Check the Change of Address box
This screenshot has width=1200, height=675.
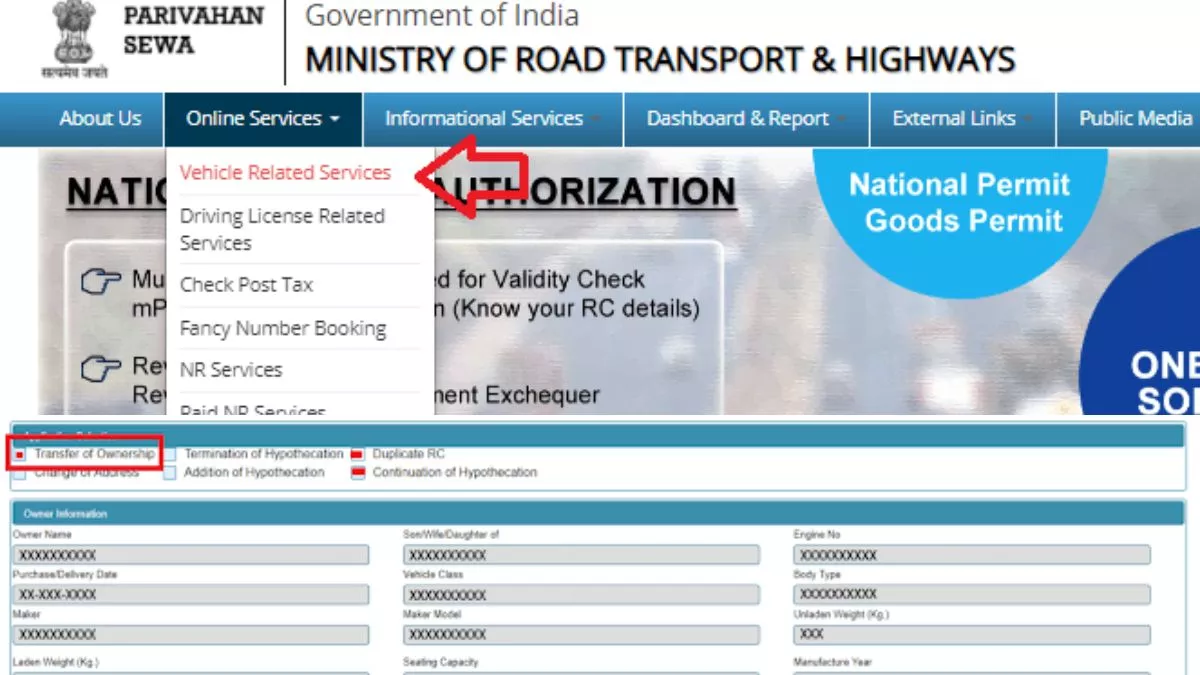[20, 473]
